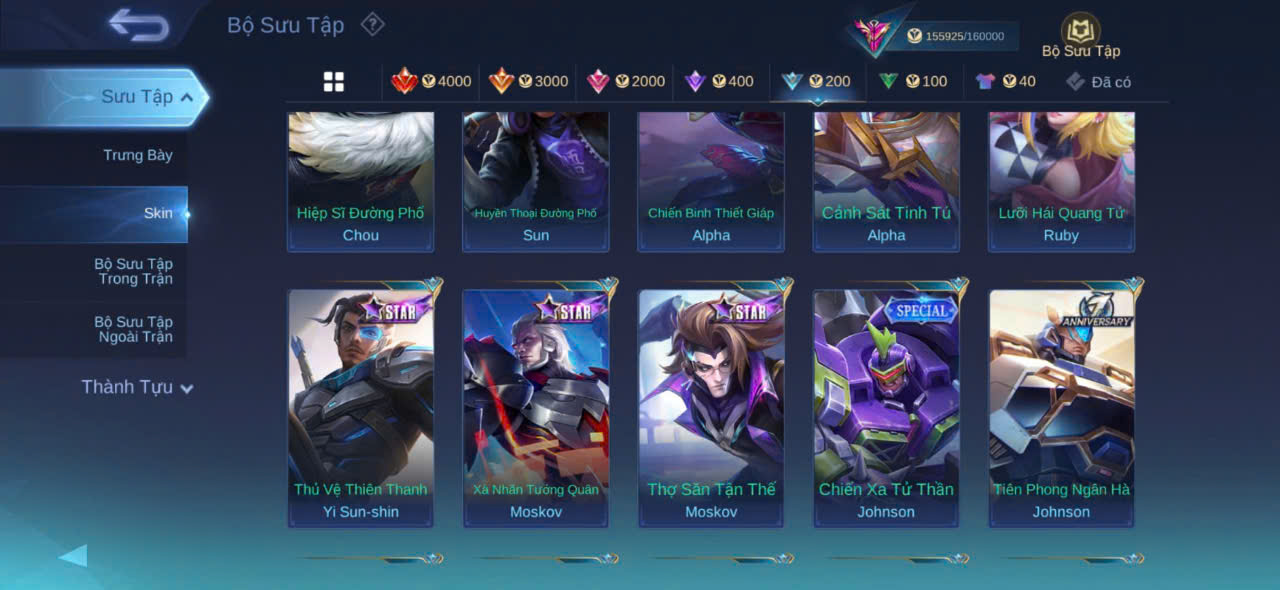Image resolution: width=1280 pixels, height=590 pixels.
Task: Collapse sidebar with bottom-left triangle arrow
Action: click(73, 555)
